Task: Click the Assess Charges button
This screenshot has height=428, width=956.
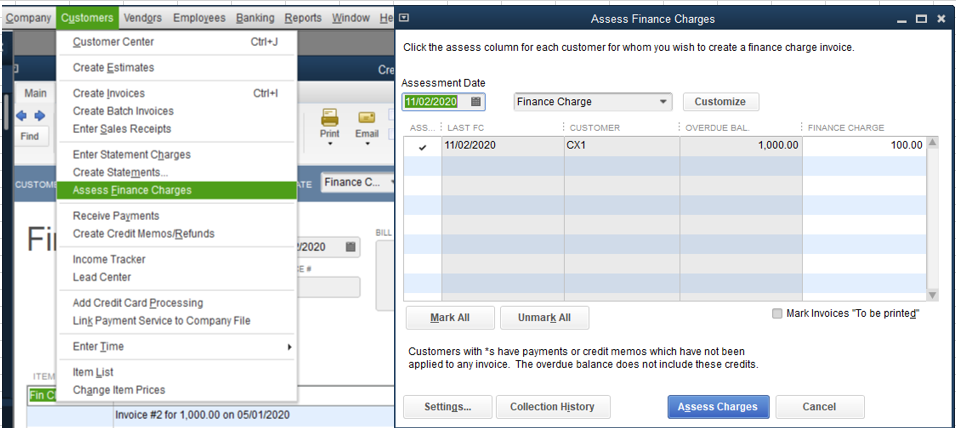Action: (x=718, y=407)
